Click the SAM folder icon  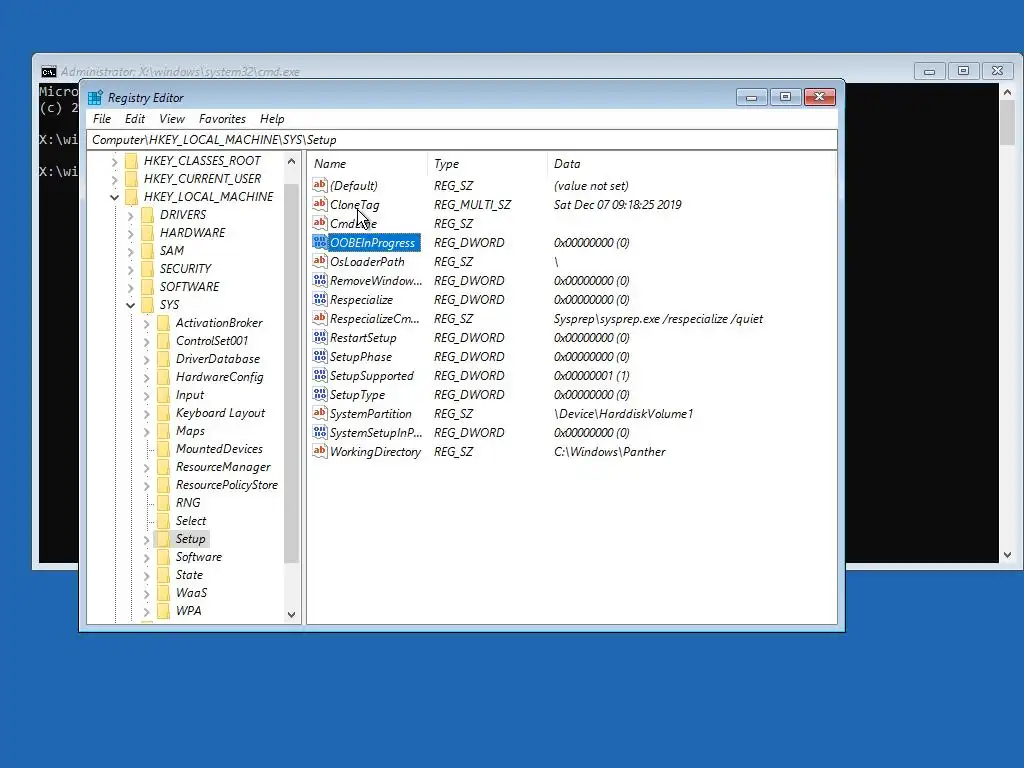tap(148, 251)
